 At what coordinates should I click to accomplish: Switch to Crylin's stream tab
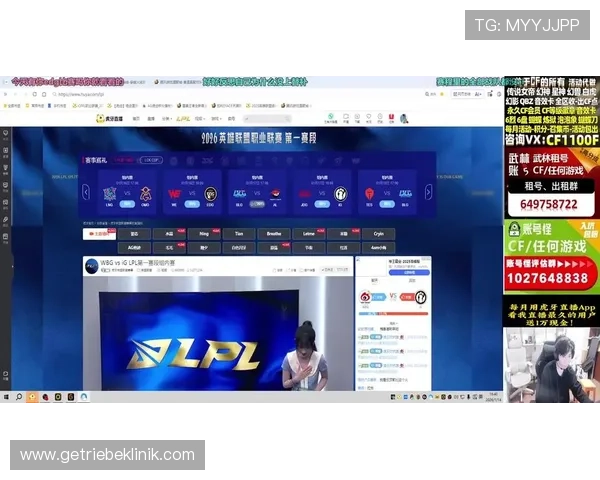(378, 234)
